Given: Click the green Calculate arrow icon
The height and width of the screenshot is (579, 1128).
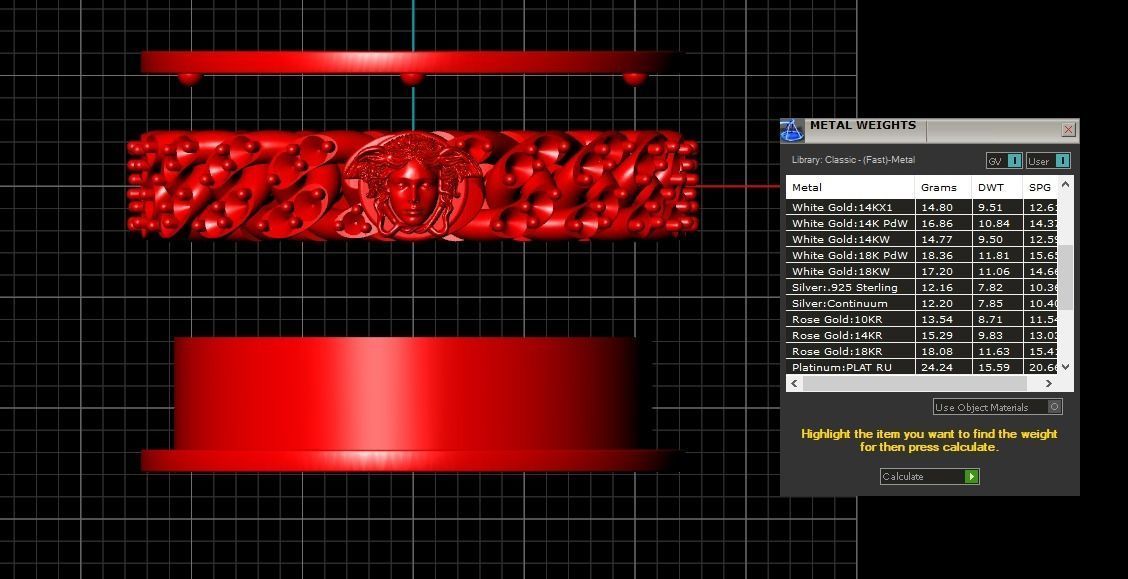Looking at the screenshot, I should (971, 476).
